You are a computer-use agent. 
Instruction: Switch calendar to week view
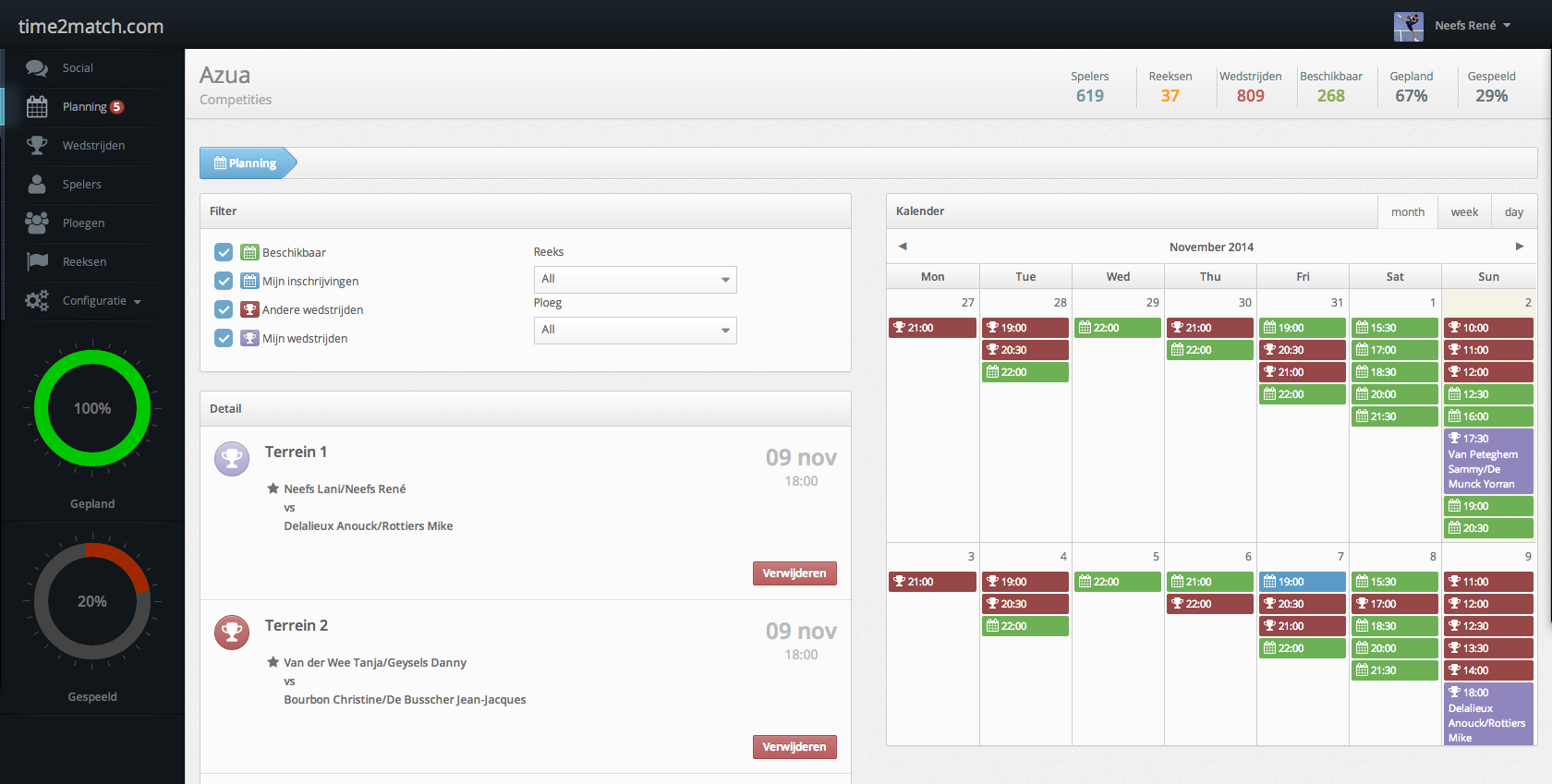click(x=1464, y=212)
